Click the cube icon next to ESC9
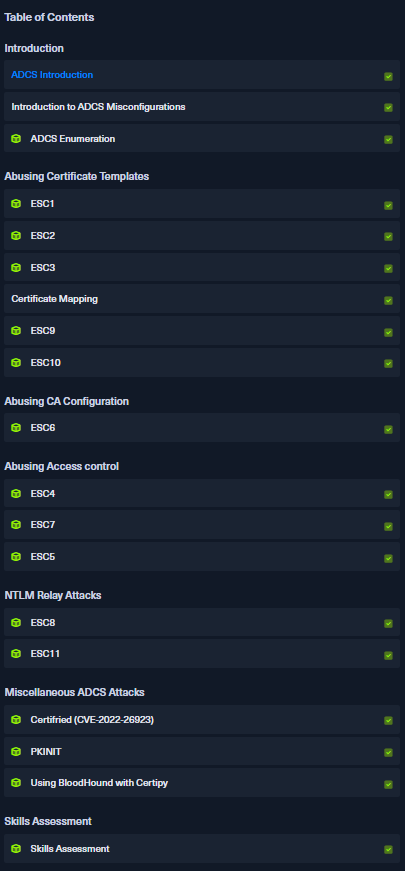Screen dimensions: 405x871 pyautogui.click(x=16, y=331)
